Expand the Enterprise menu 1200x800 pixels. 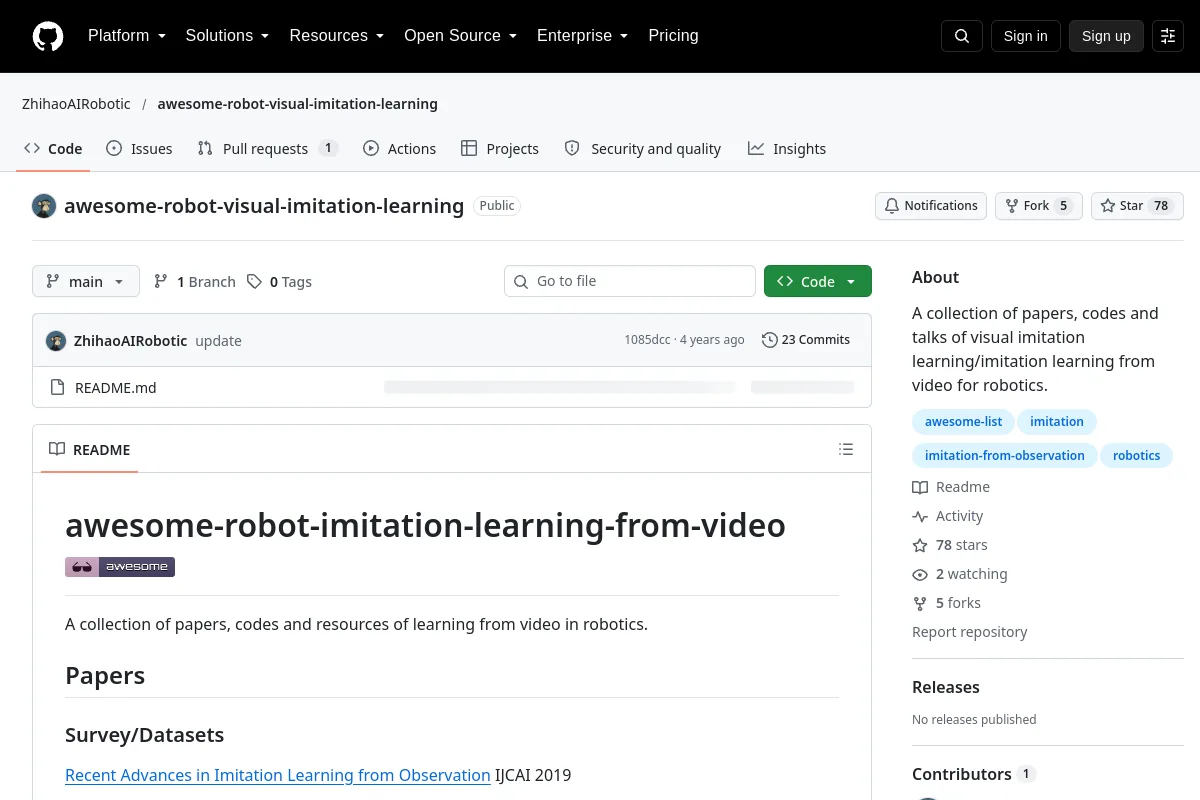coord(582,36)
